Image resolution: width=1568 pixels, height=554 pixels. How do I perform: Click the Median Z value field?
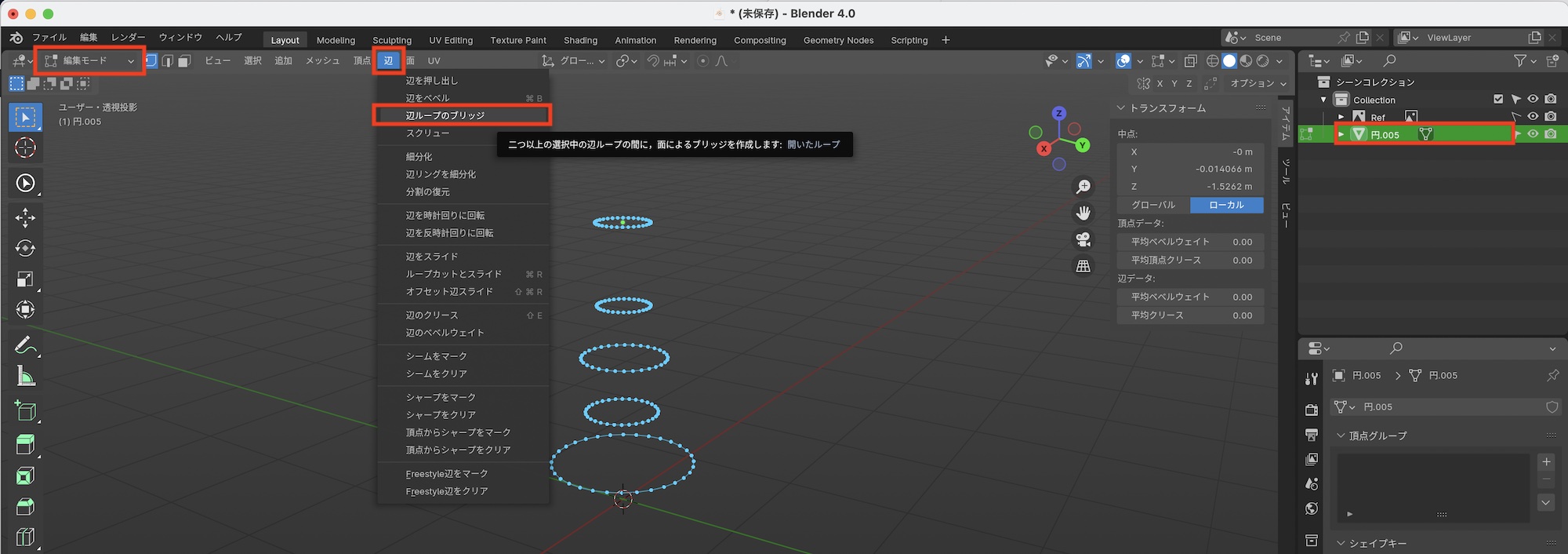[1190, 187]
